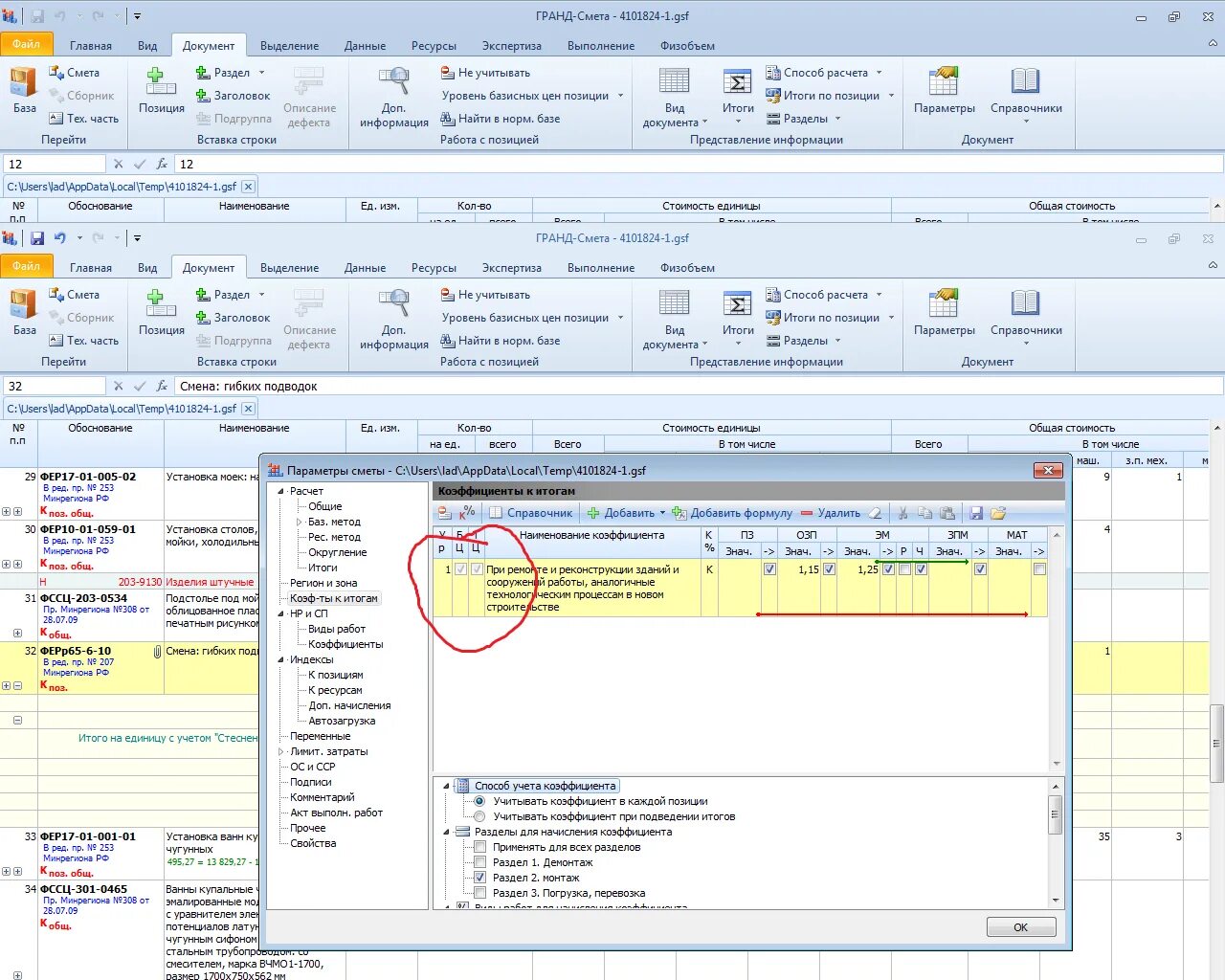The height and width of the screenshot is (980, 1225).
Task: Click the copy icon in dialog toolbar
Action: (924, 513)
